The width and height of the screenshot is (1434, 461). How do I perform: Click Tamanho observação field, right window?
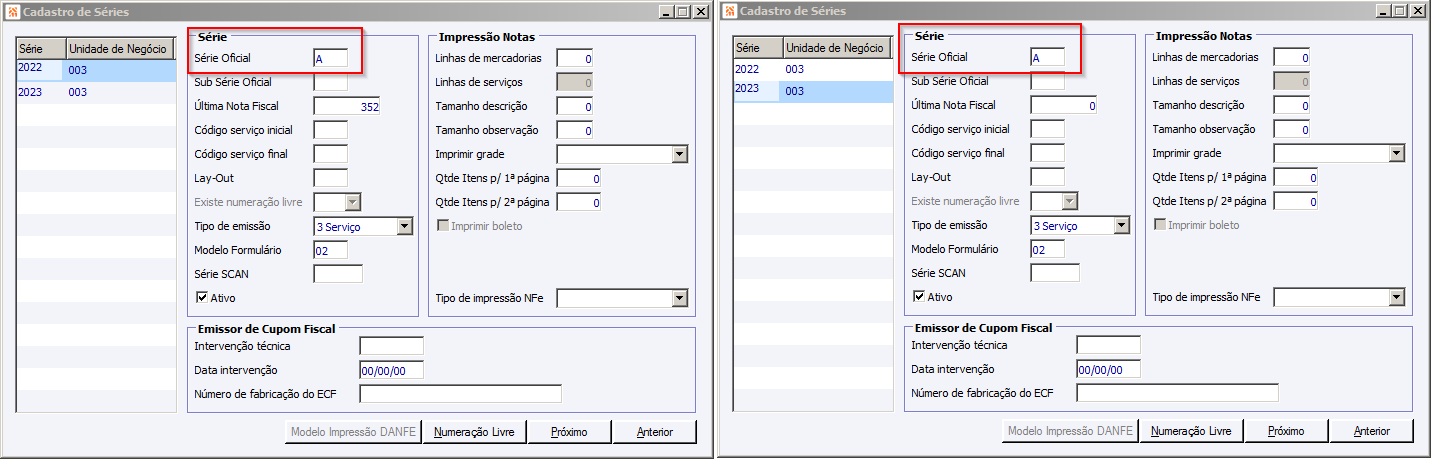pyautogui.click(x=1292, y=129)
